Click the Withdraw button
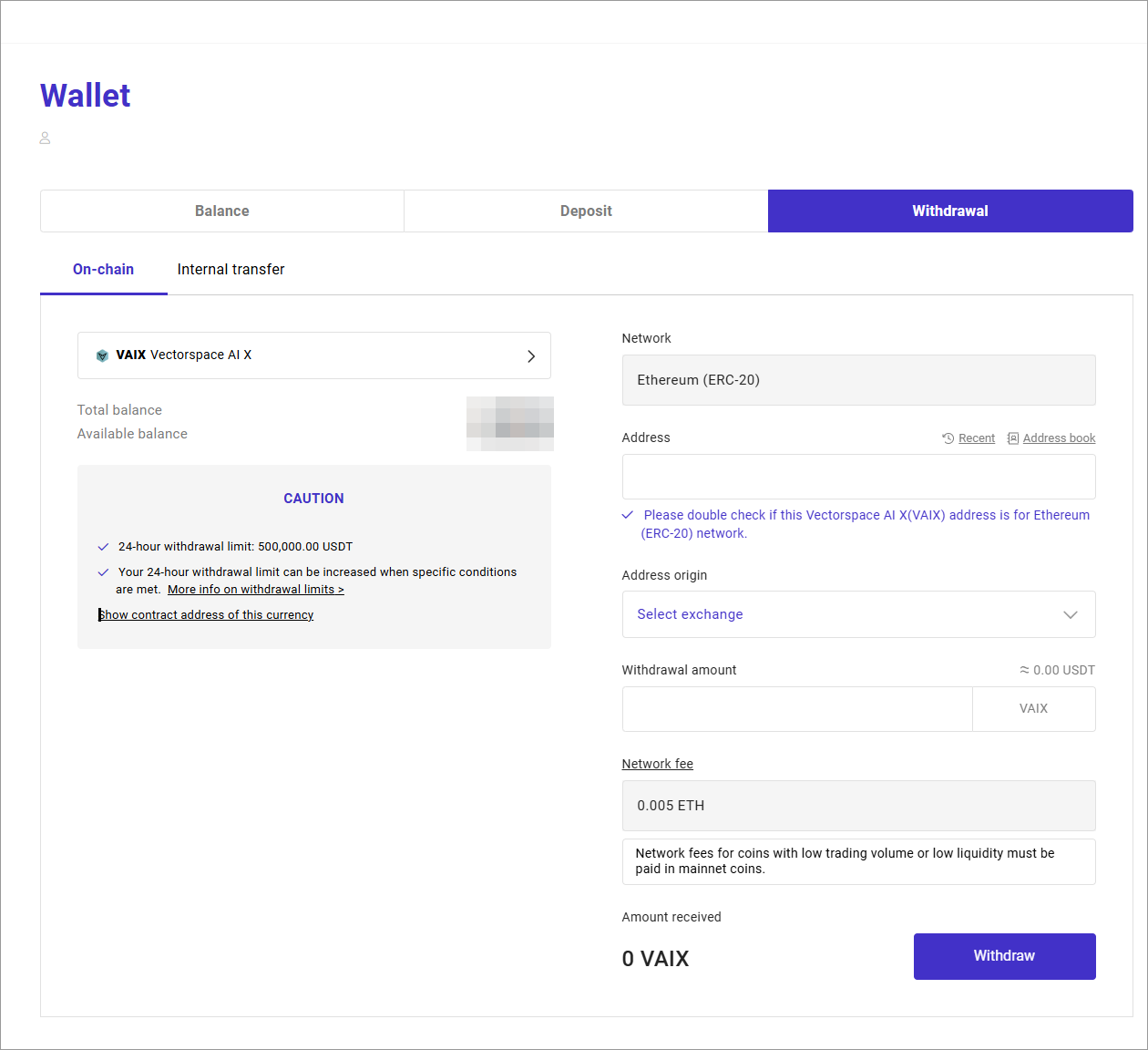This screenshot has height=1050, width=1148. (x=1004, y=956)
